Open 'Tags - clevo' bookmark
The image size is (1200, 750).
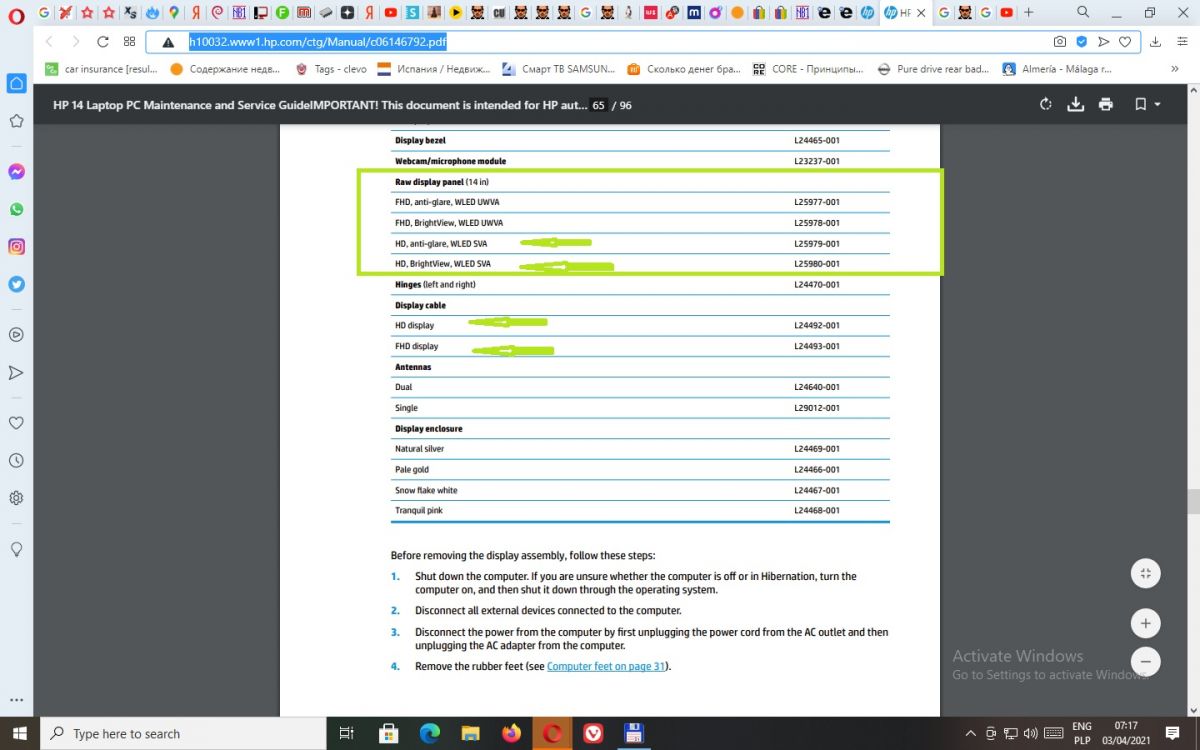(x=331, y=69)
